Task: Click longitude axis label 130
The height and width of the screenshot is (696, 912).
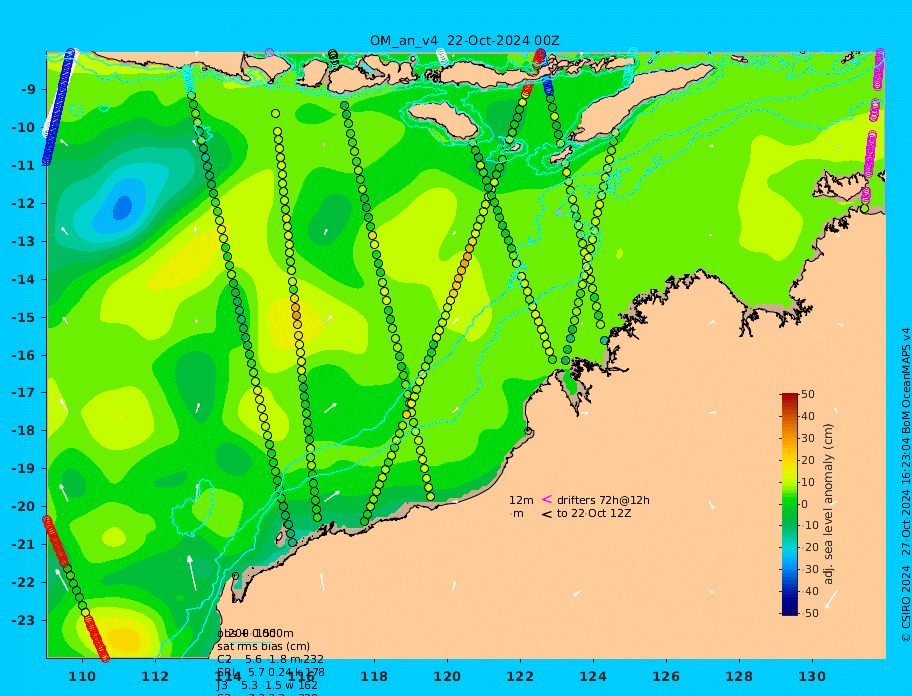Action: point(812,677)
